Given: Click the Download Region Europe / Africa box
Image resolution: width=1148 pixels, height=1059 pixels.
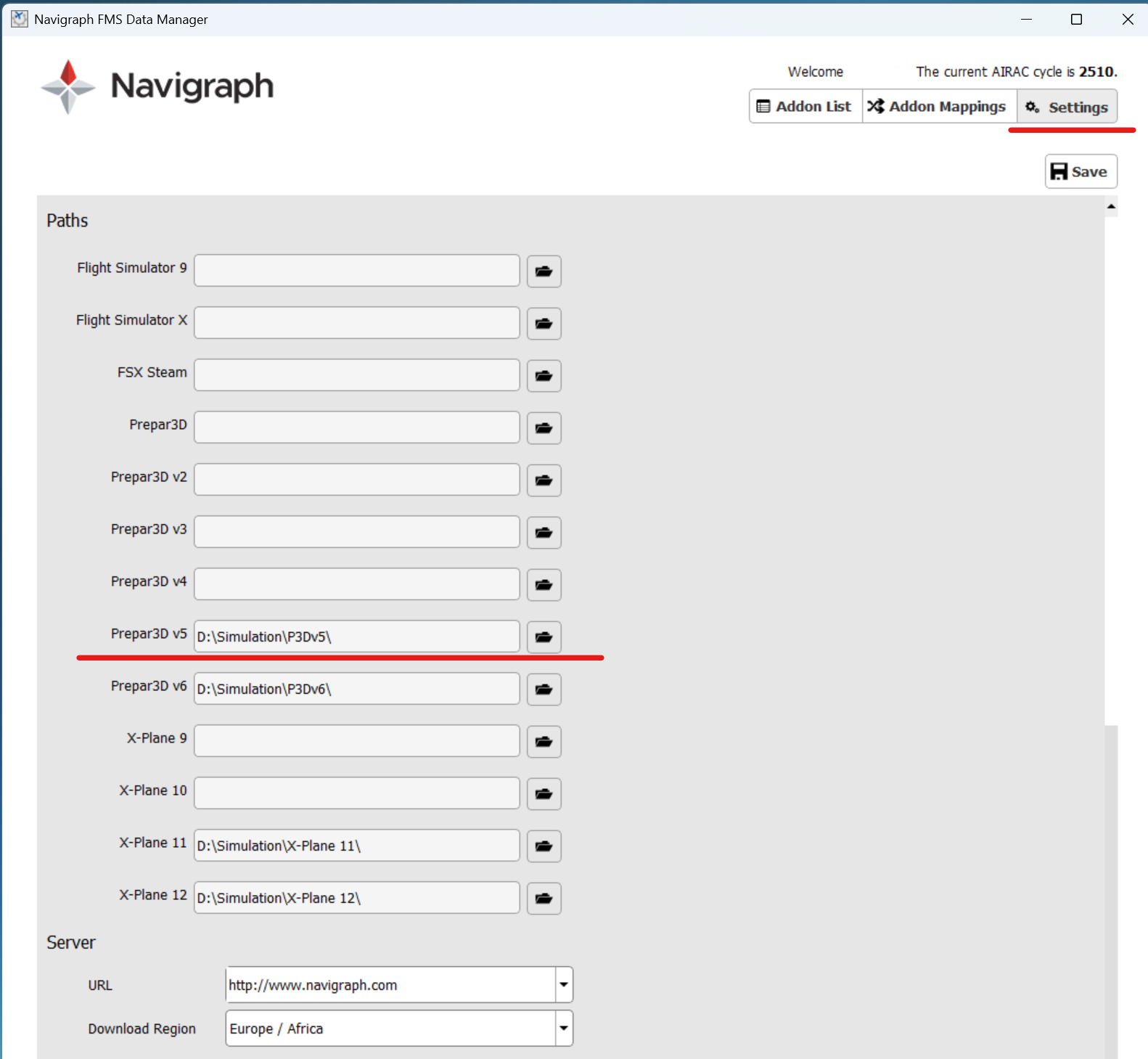Looking at the screenshot, I should click(x=391, y=1029).
